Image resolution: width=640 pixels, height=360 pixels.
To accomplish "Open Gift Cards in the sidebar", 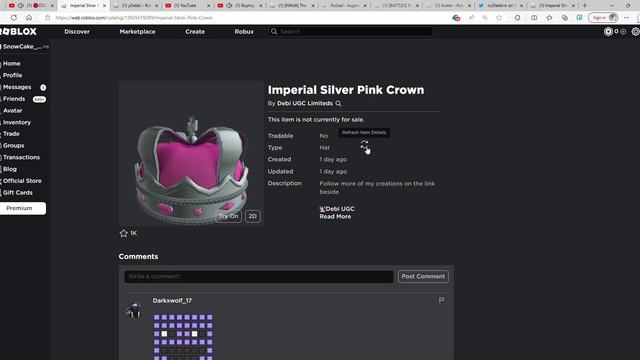I will click(x=18, y=193).
